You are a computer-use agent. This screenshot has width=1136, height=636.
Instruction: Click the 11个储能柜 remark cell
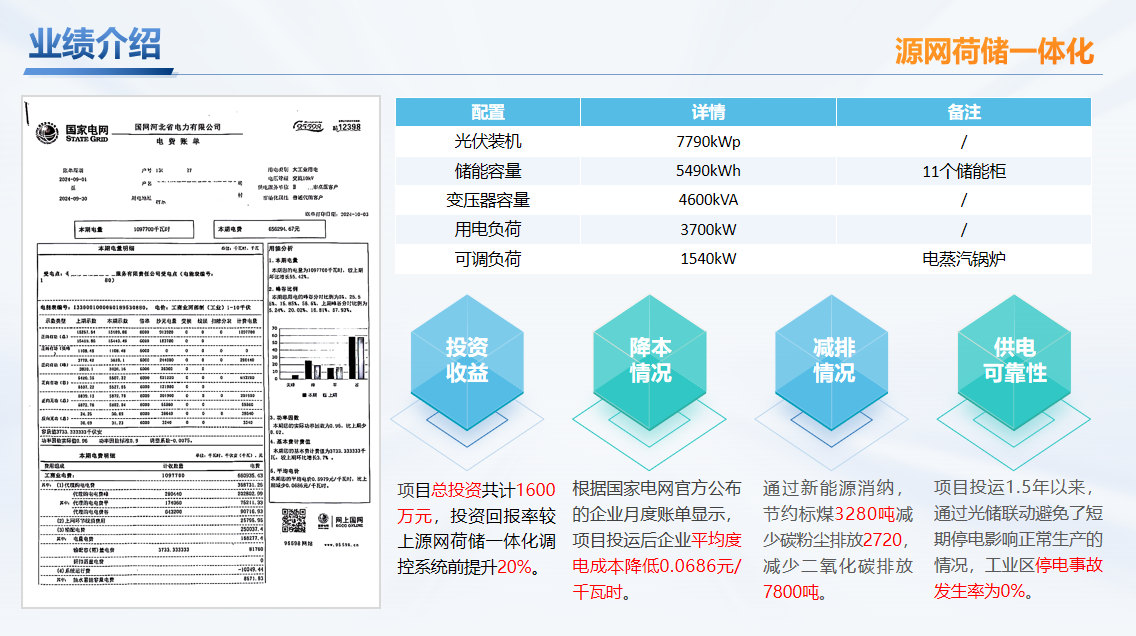point(963,171)
